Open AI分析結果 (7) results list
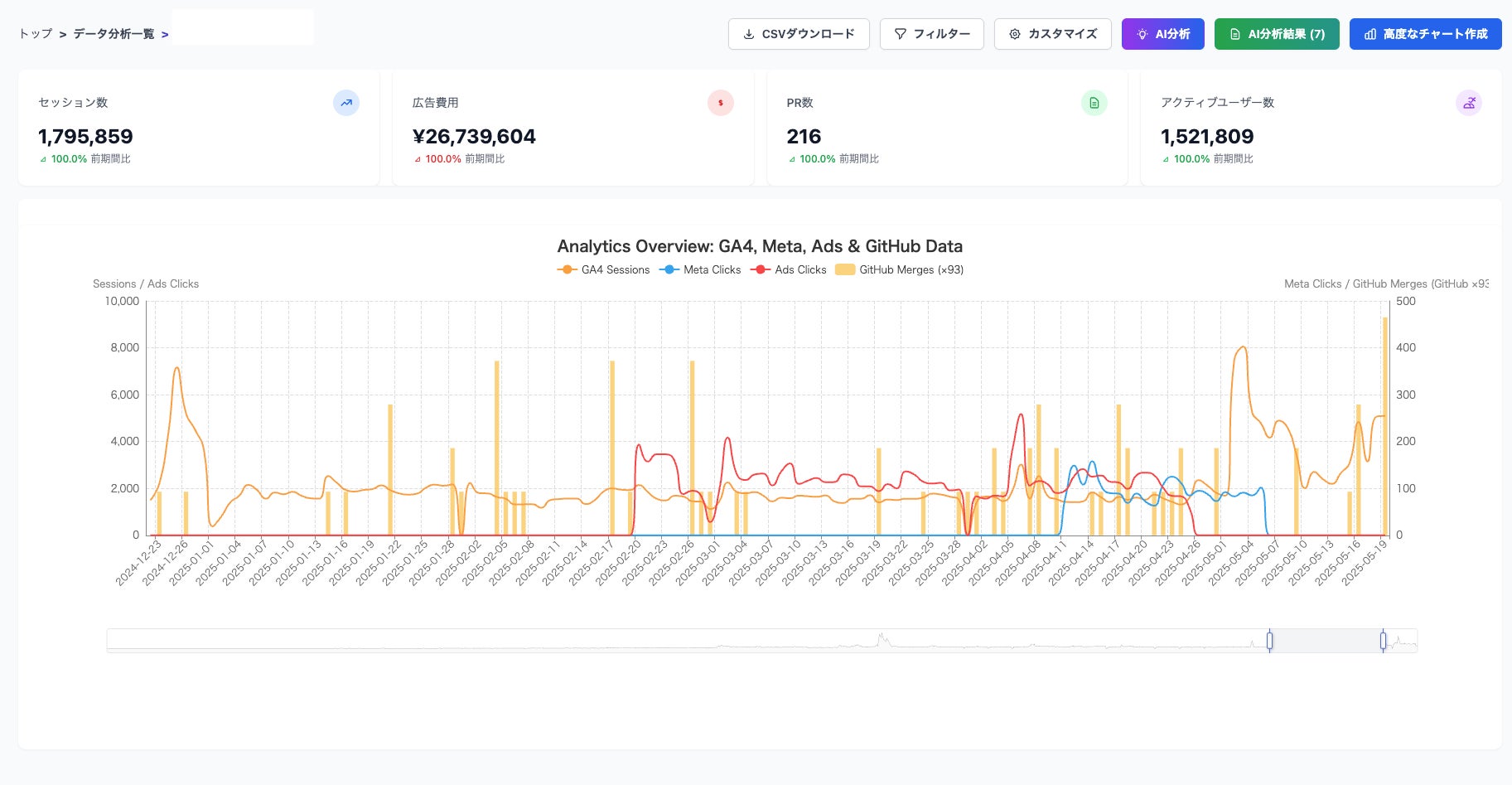 pyautogui.click(x=1277, y=34)
